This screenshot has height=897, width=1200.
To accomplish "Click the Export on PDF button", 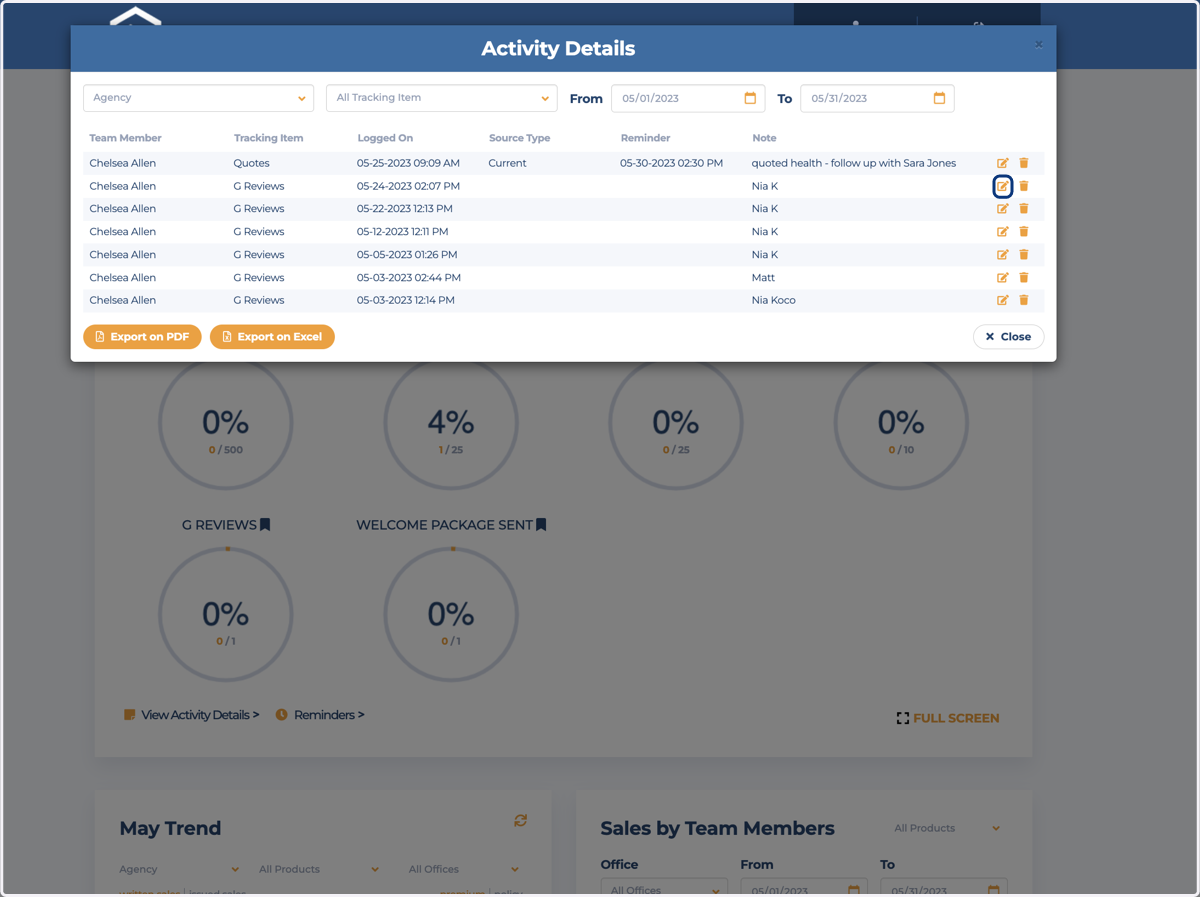I will [142, 337].
